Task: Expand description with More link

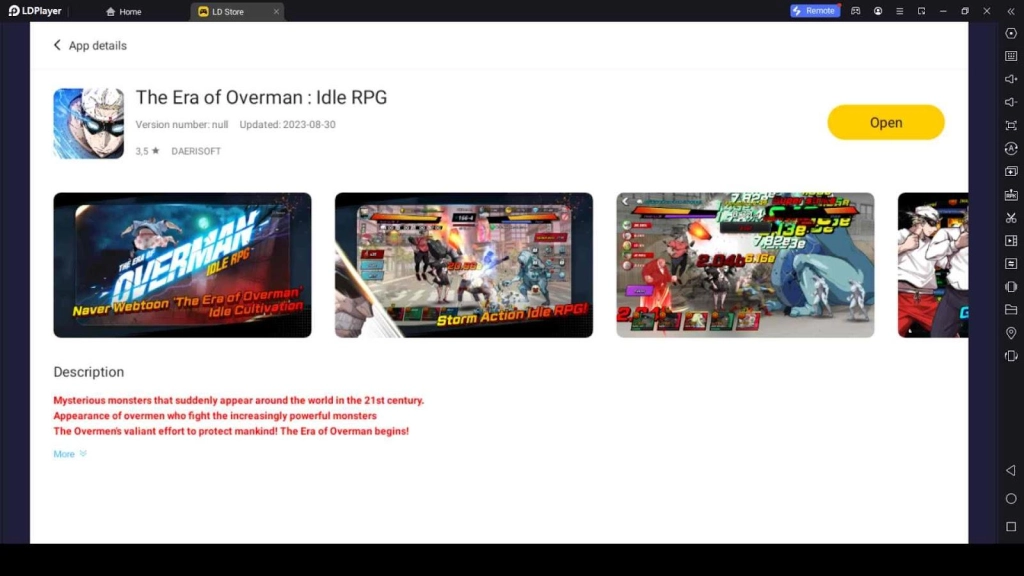Action: coord(70,454)
